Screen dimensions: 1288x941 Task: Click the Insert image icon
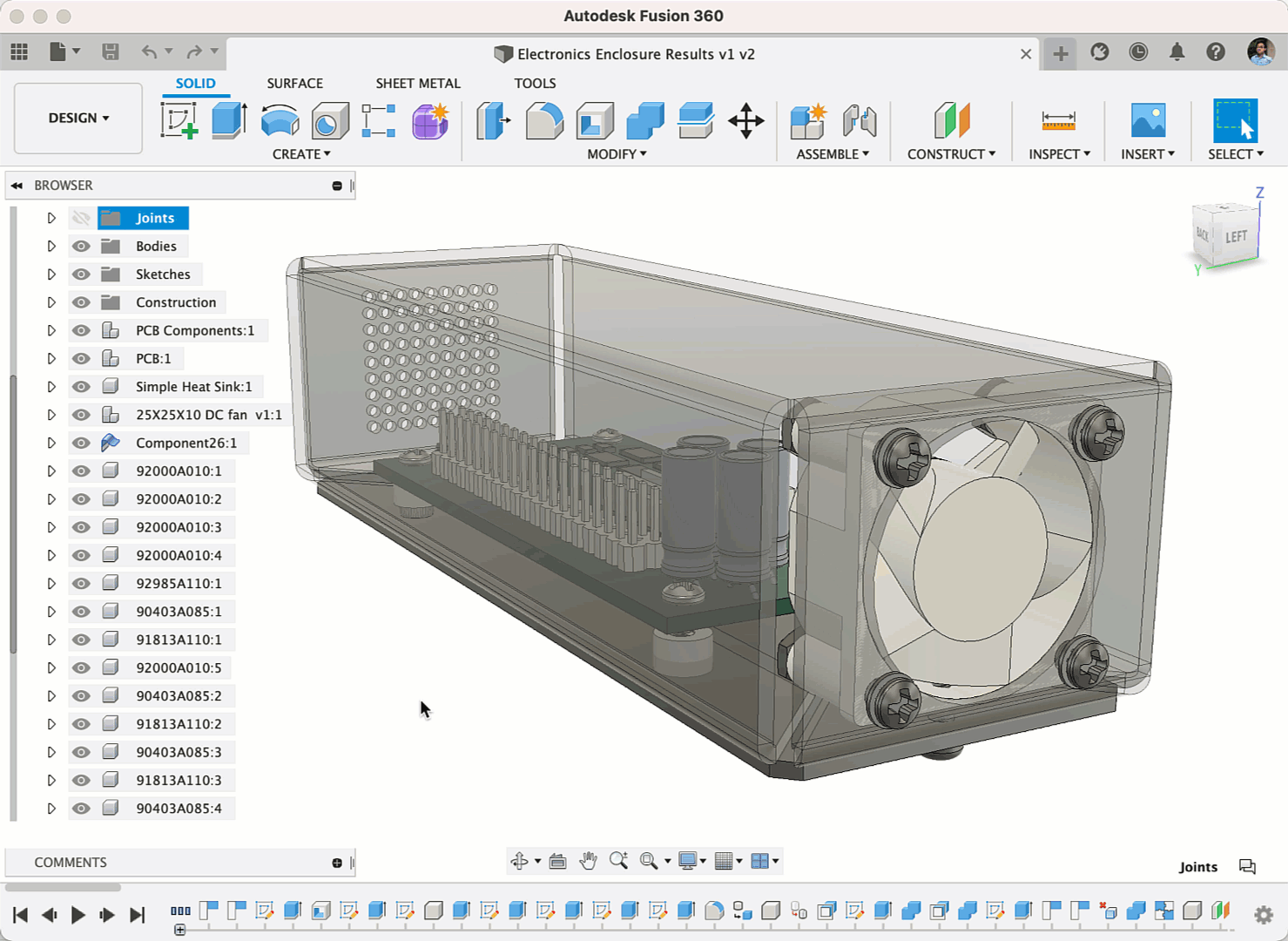click(1148, 121)
